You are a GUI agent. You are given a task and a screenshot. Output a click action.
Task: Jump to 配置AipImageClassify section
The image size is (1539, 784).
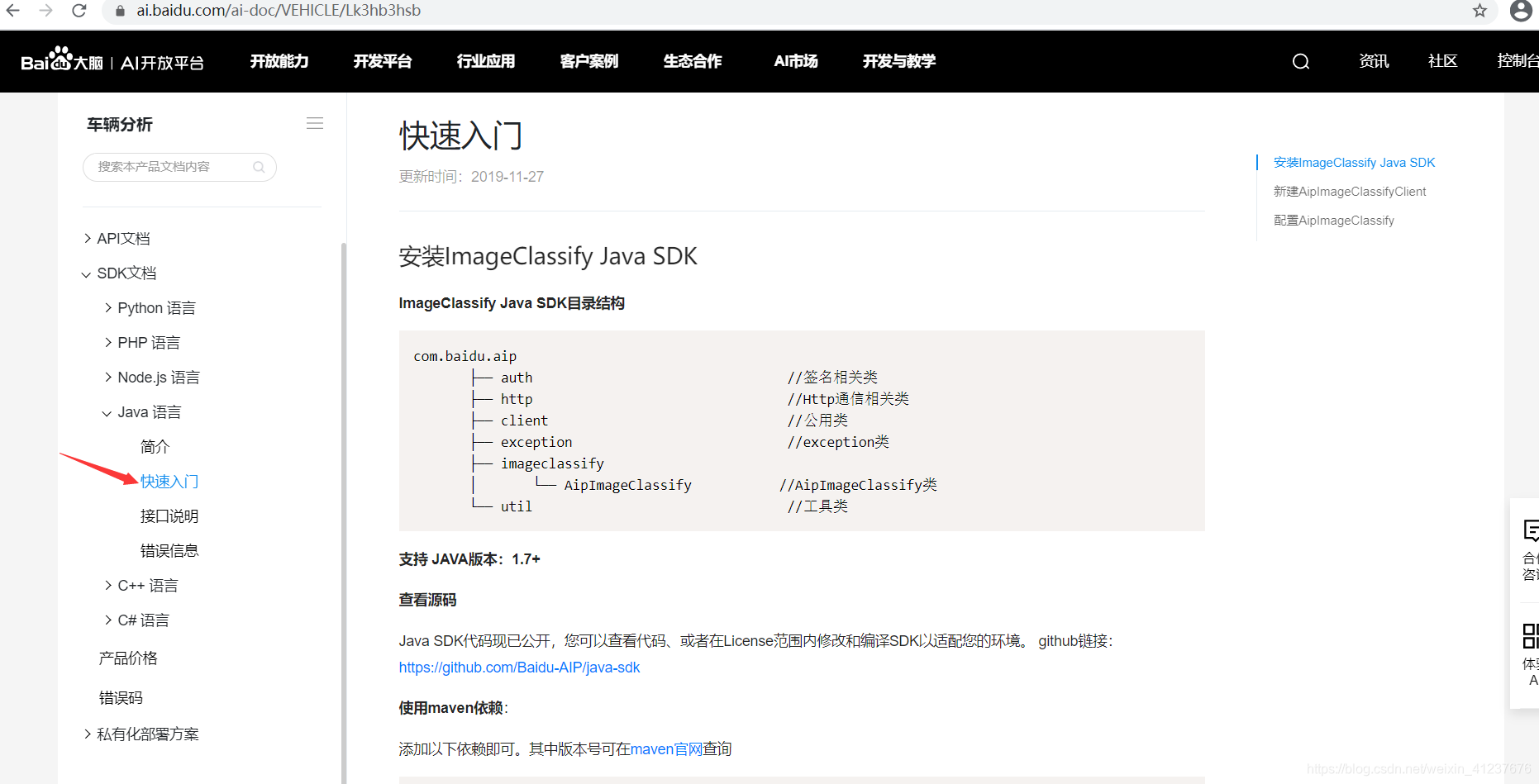(1333, 221)
